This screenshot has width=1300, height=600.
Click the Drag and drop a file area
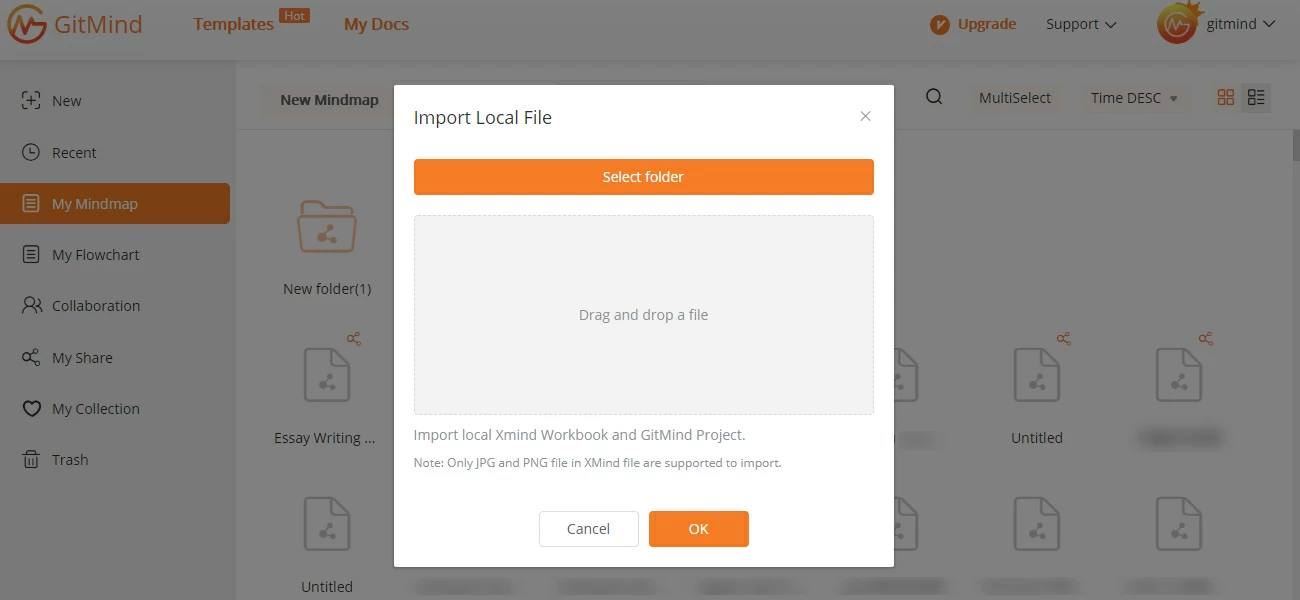tap(644, 315)
